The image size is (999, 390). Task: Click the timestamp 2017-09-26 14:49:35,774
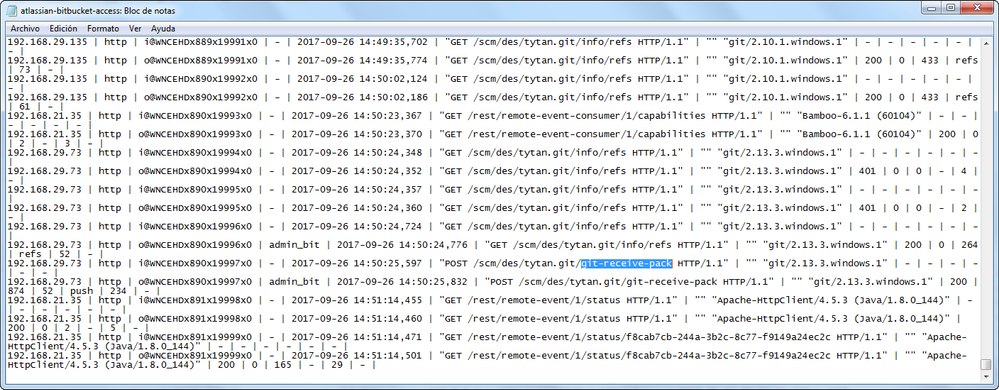[362, 60]
